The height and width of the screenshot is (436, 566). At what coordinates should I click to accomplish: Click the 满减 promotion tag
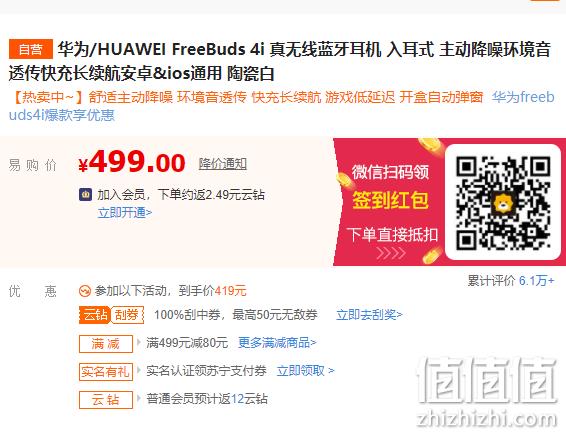106,343
